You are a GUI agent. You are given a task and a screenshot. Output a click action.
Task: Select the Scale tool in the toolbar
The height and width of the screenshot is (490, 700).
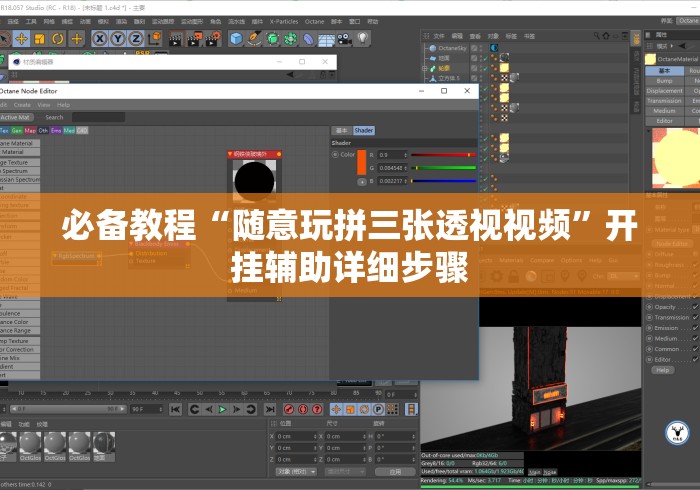click(40, 39)
